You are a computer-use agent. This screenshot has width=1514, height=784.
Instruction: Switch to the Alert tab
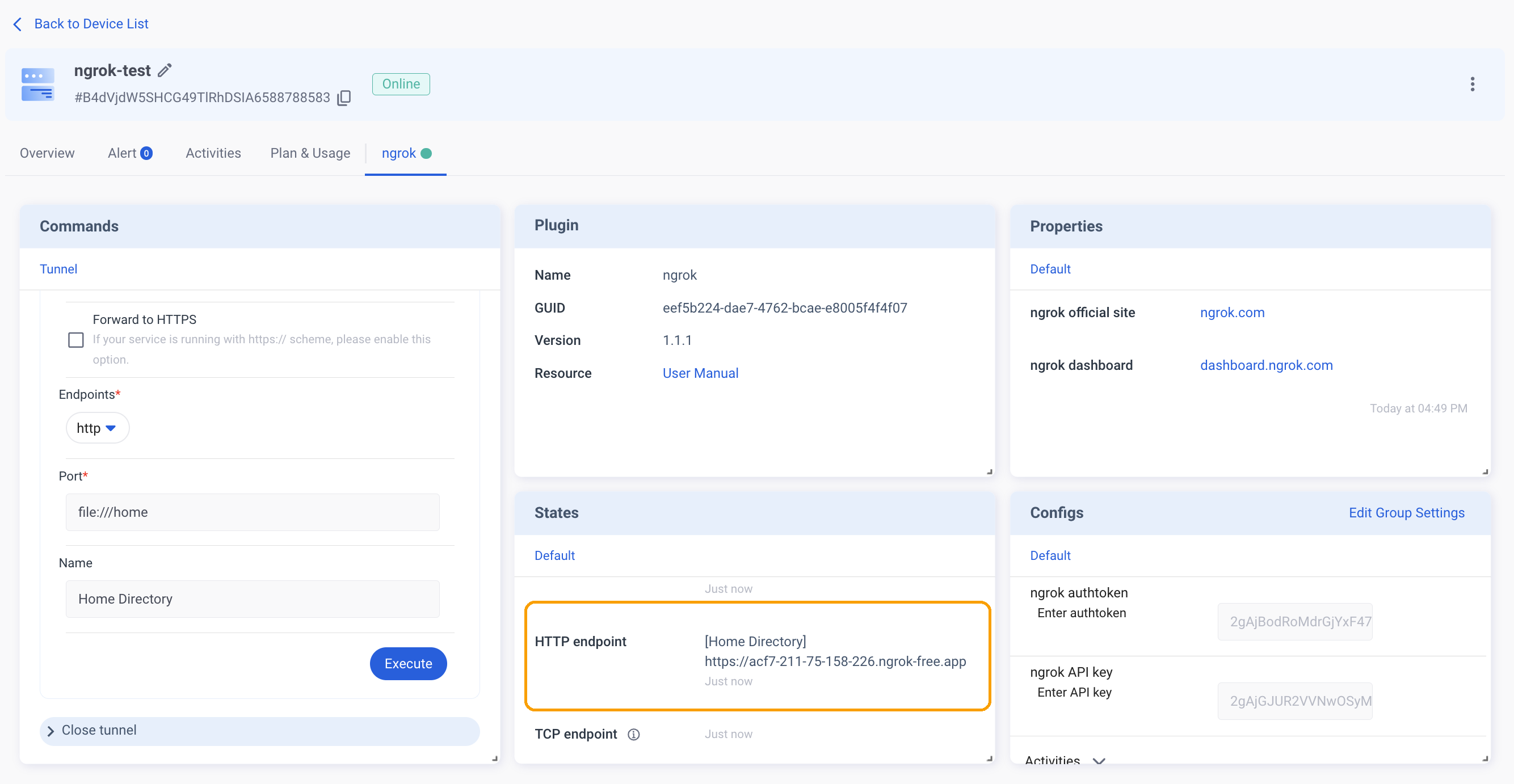click(x=130, y=153)
